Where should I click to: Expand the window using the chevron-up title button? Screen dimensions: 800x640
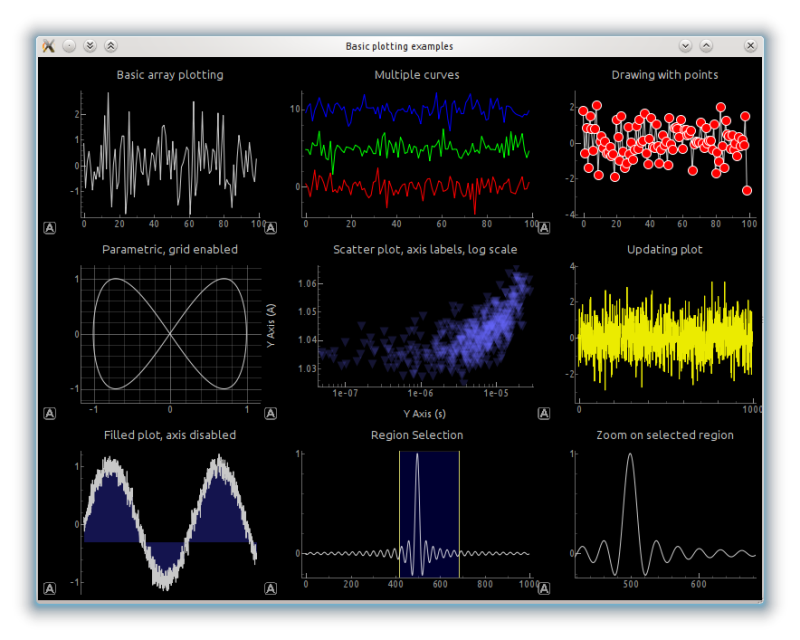click(111, 45)
